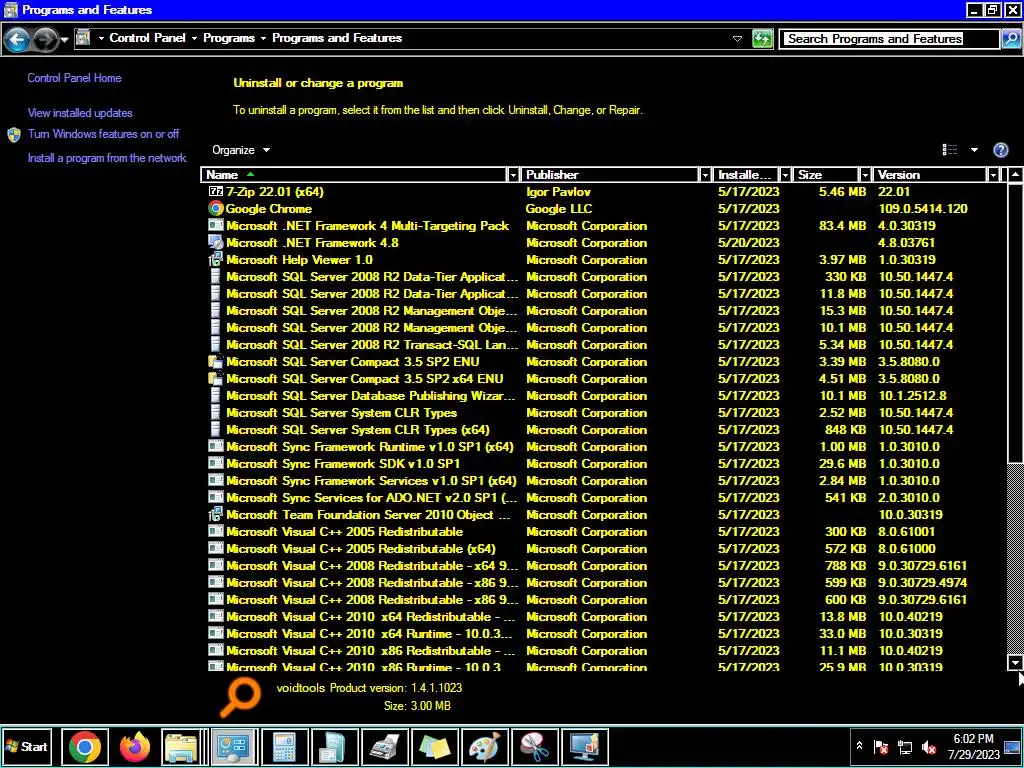Open View installed updates link
1024x768 pixels.
click(x=80, y=113)
